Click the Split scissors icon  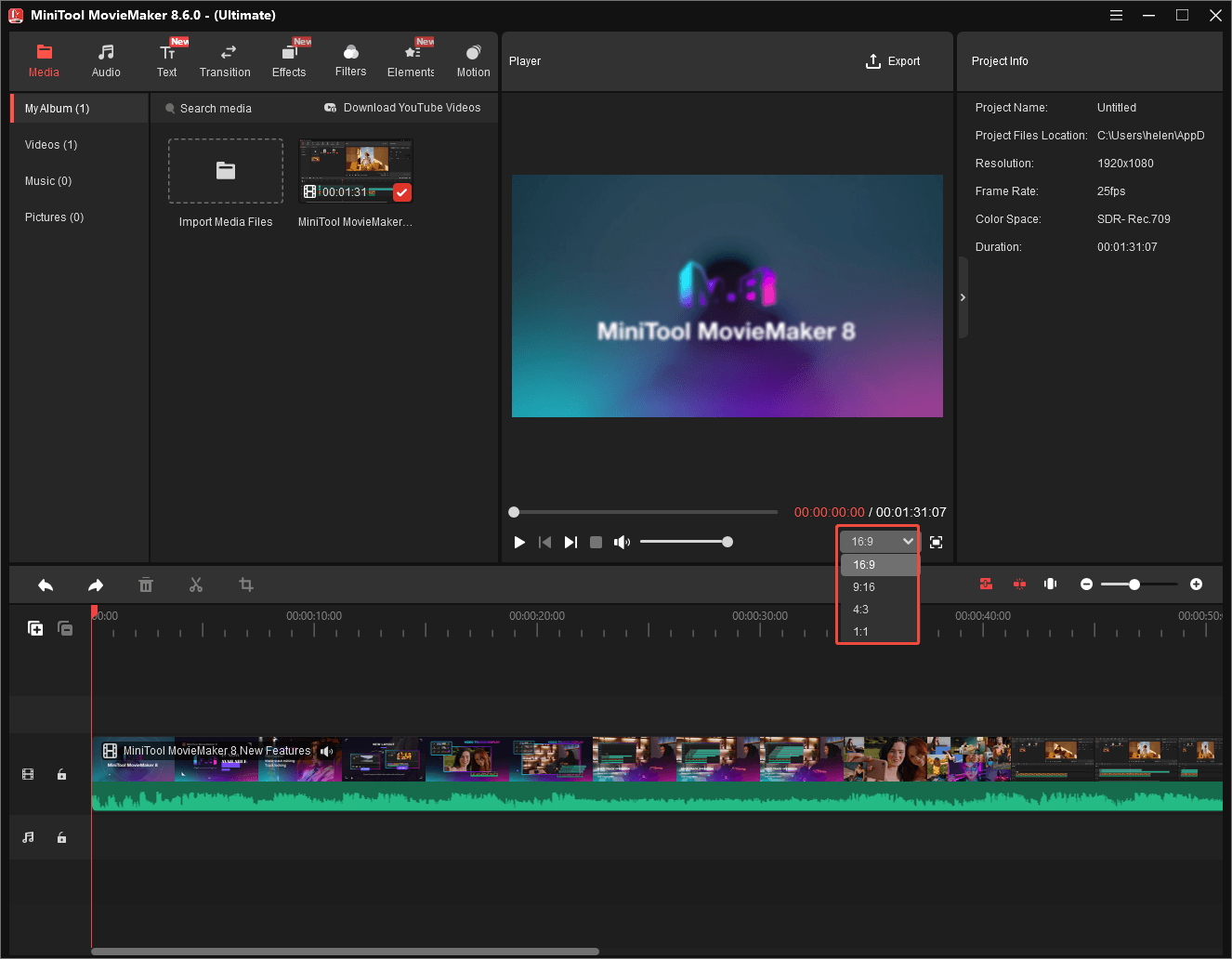point(196,585)
